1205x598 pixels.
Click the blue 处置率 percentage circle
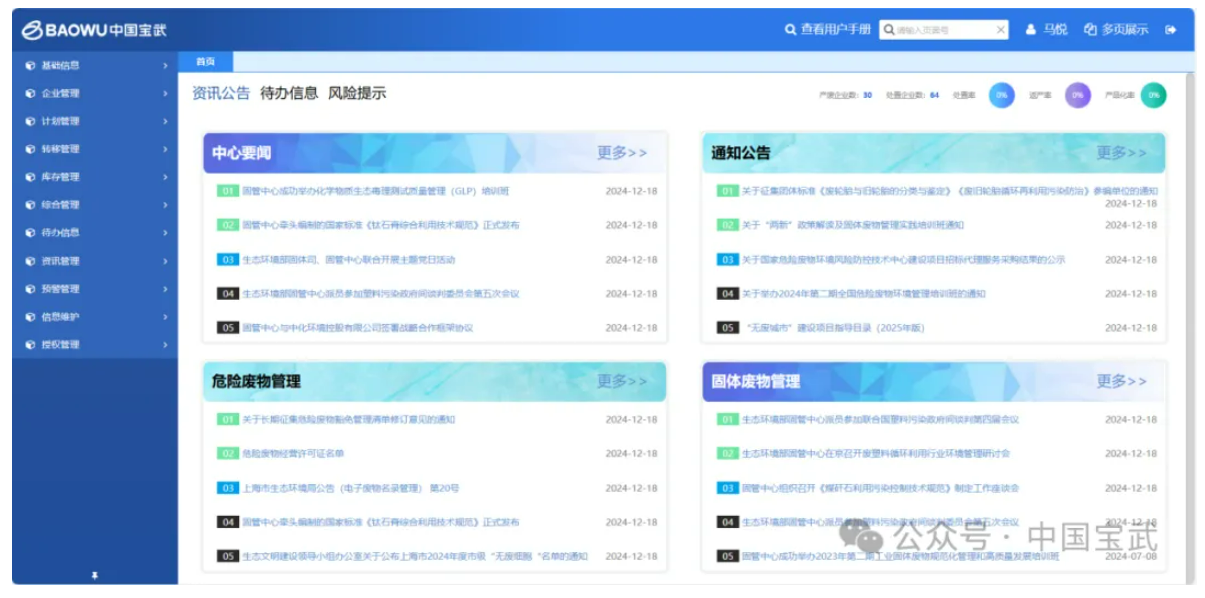coord(1001,95)
